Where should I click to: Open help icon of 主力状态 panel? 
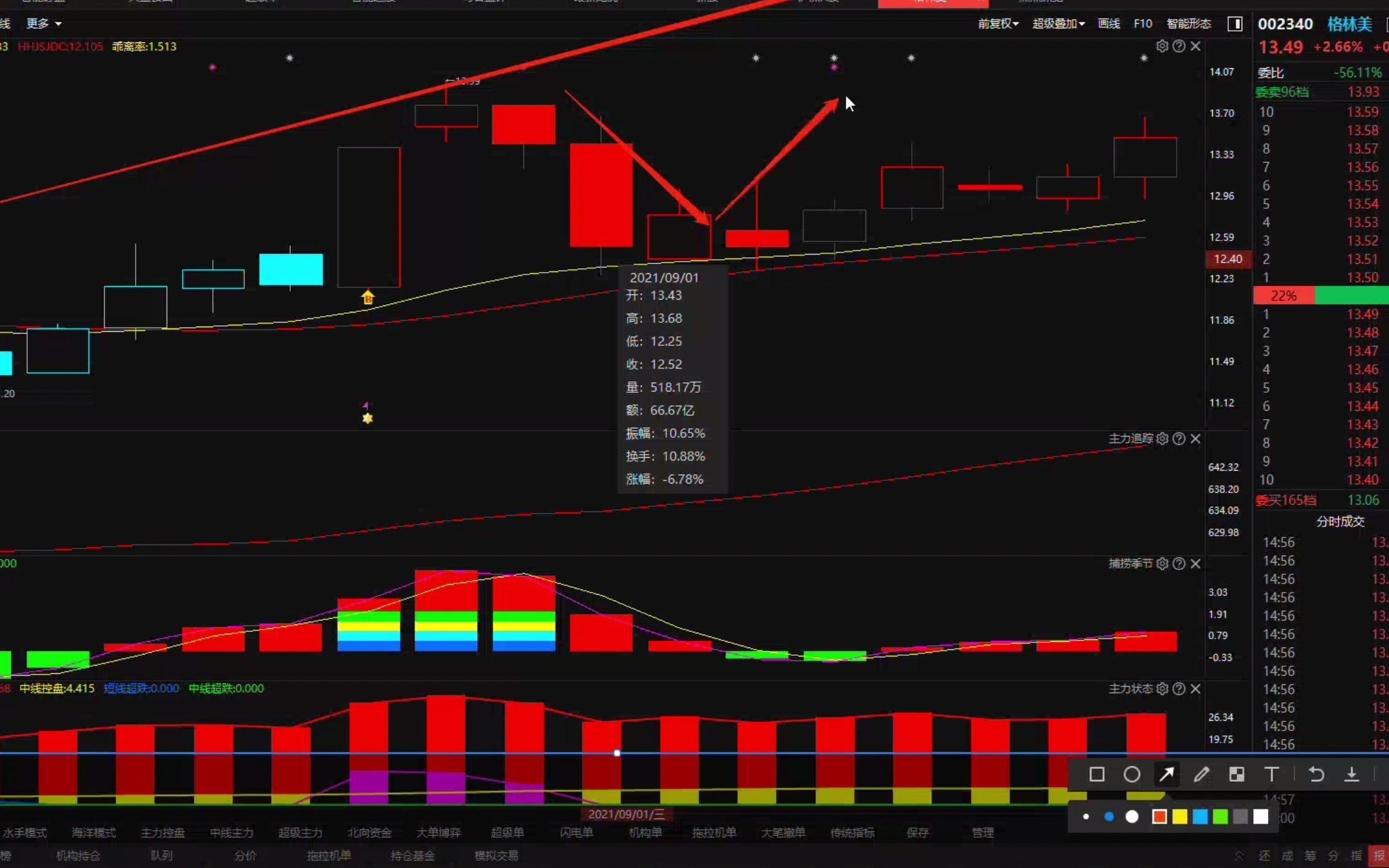(x=1179, y=689)
